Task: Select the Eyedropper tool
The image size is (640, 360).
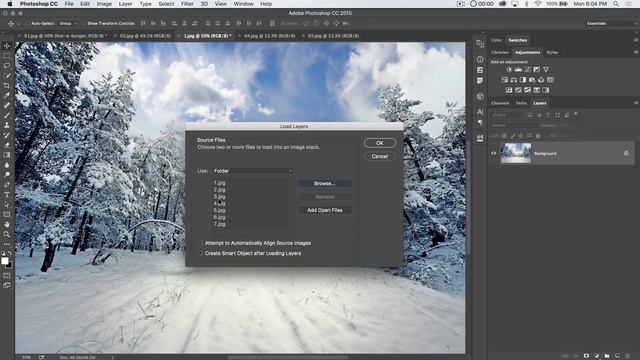Action: [7, 95]
